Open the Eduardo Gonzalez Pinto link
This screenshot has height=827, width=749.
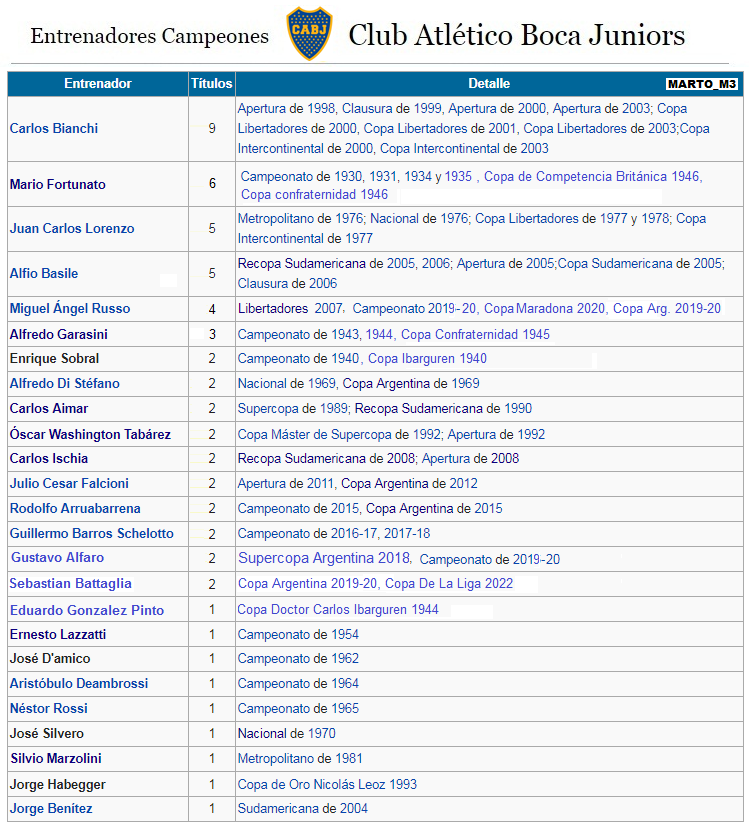coord(87,610)
